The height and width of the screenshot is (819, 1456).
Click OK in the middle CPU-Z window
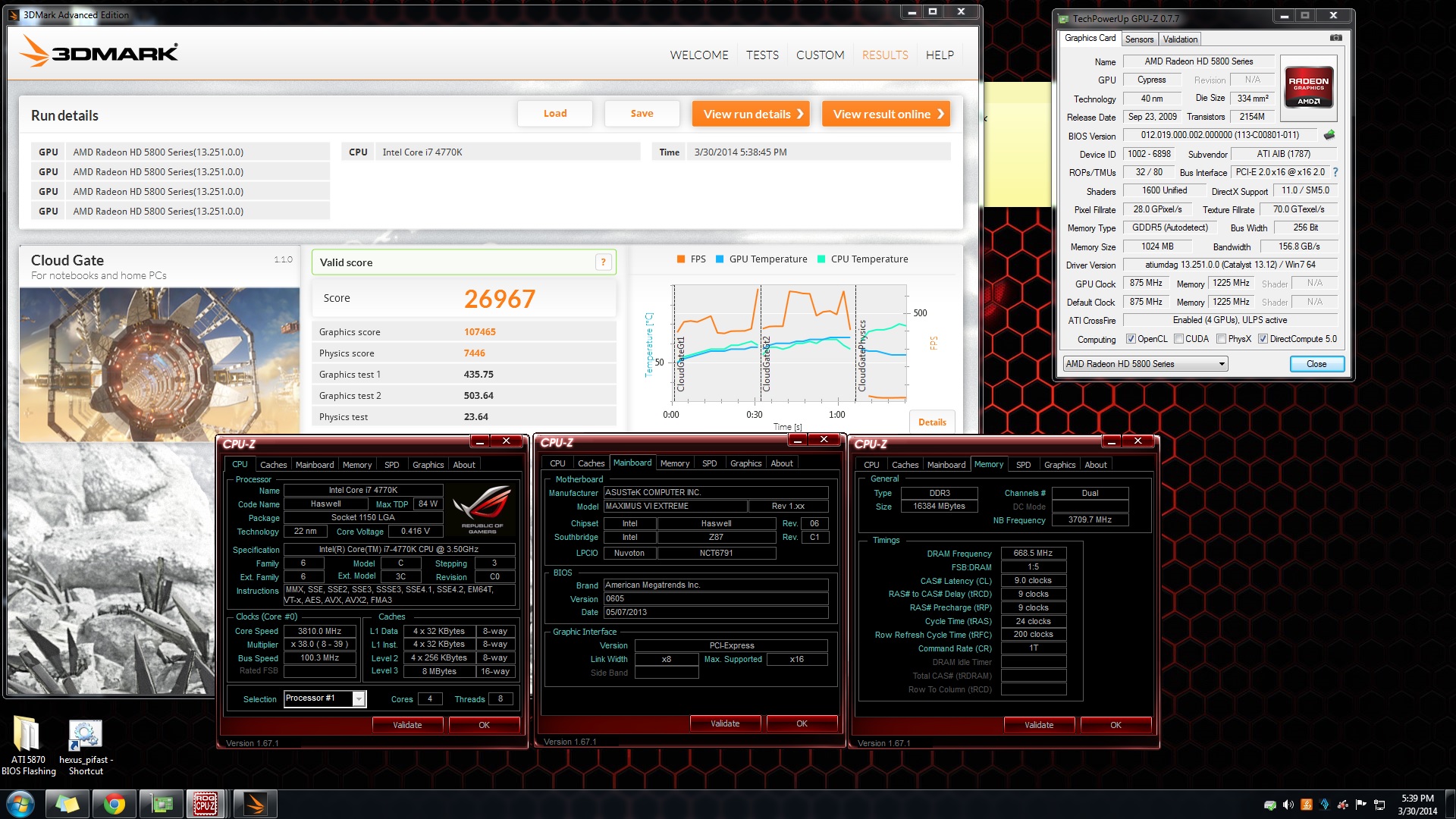pyautogui.click(x=802, y=723)
